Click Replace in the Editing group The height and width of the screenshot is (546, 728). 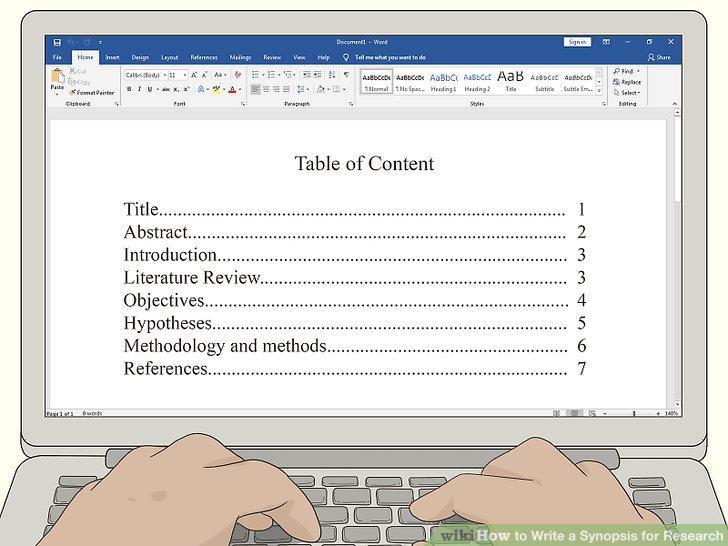point(627,82)
